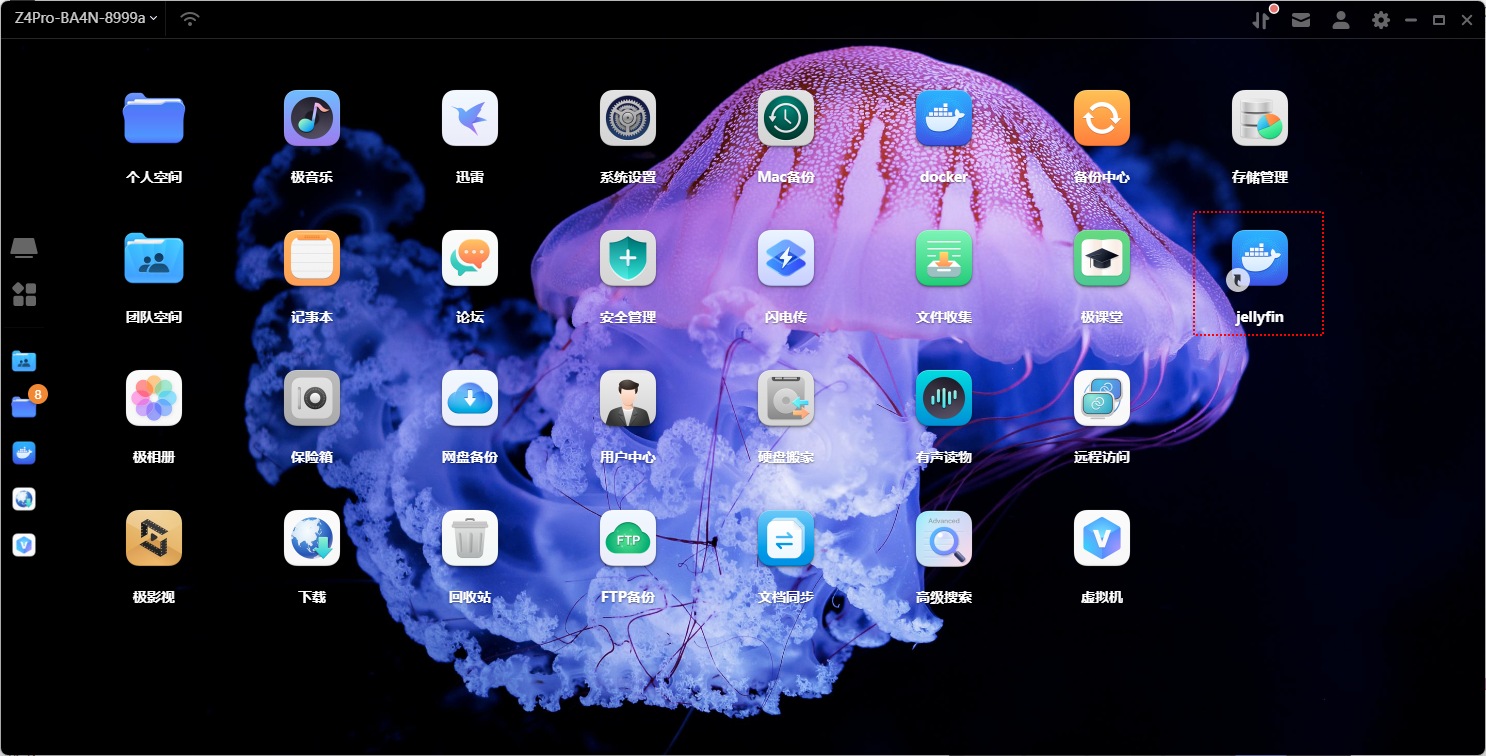Click the sidebar folder with badge 8
This screenshot has height=756, width=1486.
coord(25,405)
